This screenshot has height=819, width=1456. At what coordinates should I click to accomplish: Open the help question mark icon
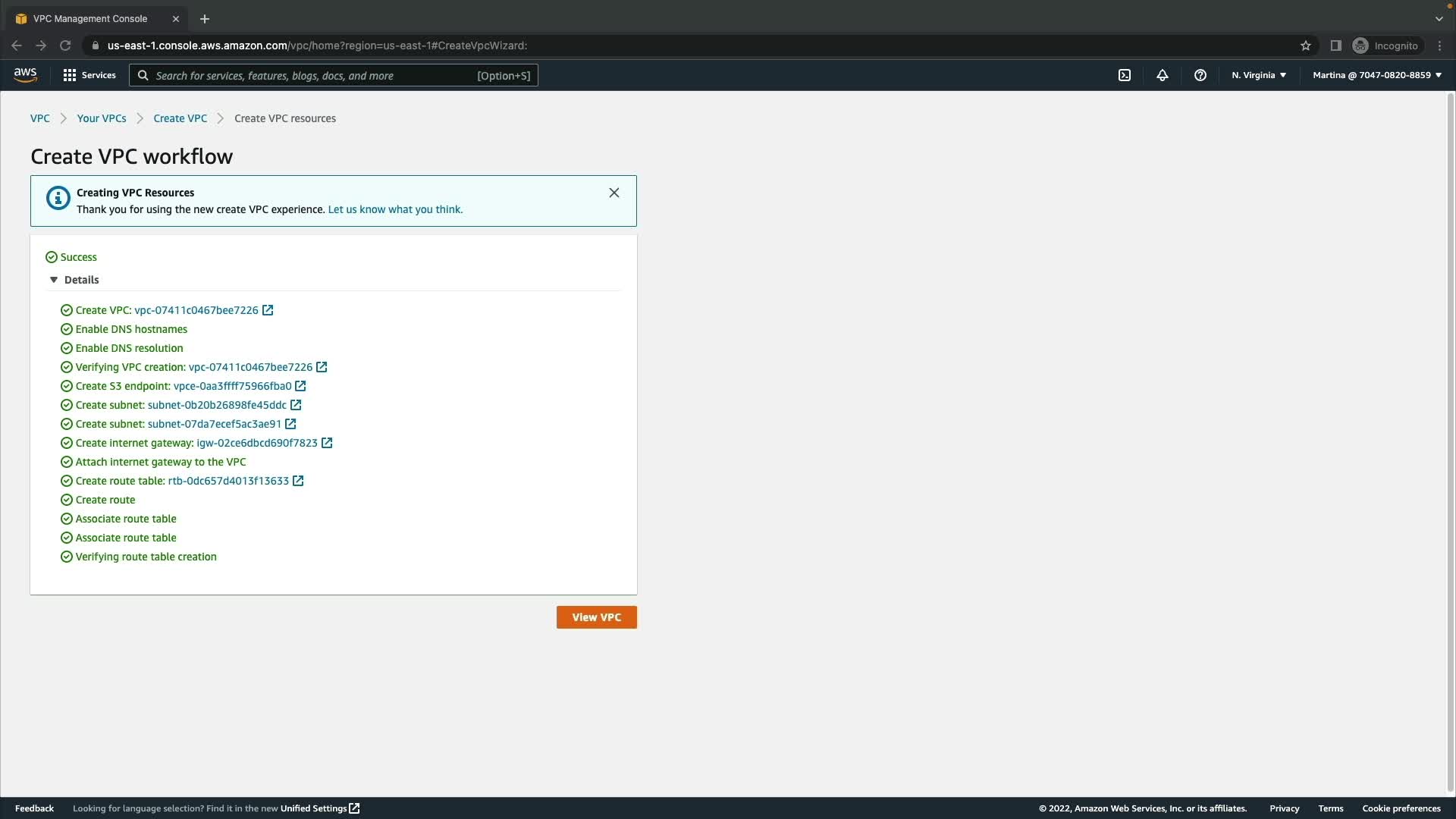[x=1200, y=75]
